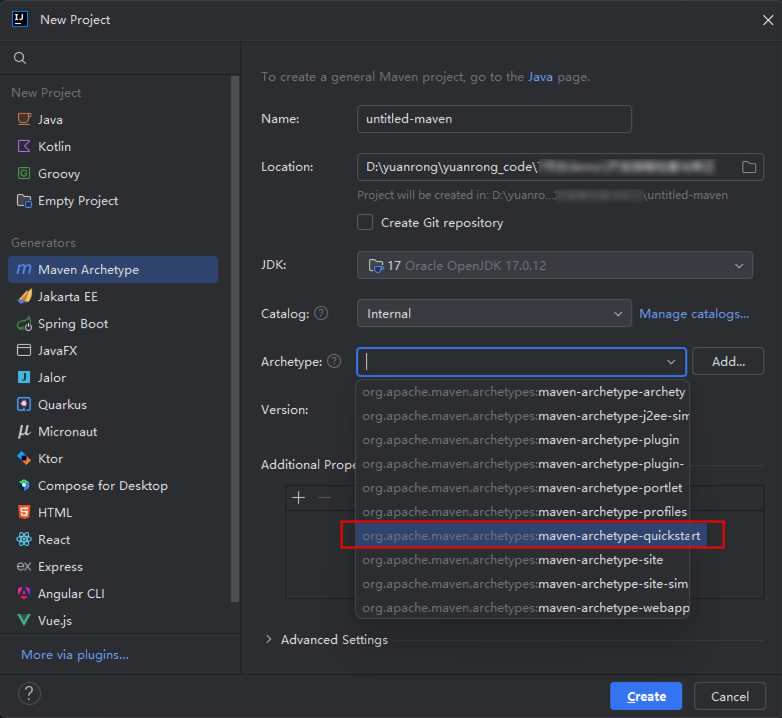Screen dimensions: 782x718
Task: Click the Name text field
Action: (494, 119)
